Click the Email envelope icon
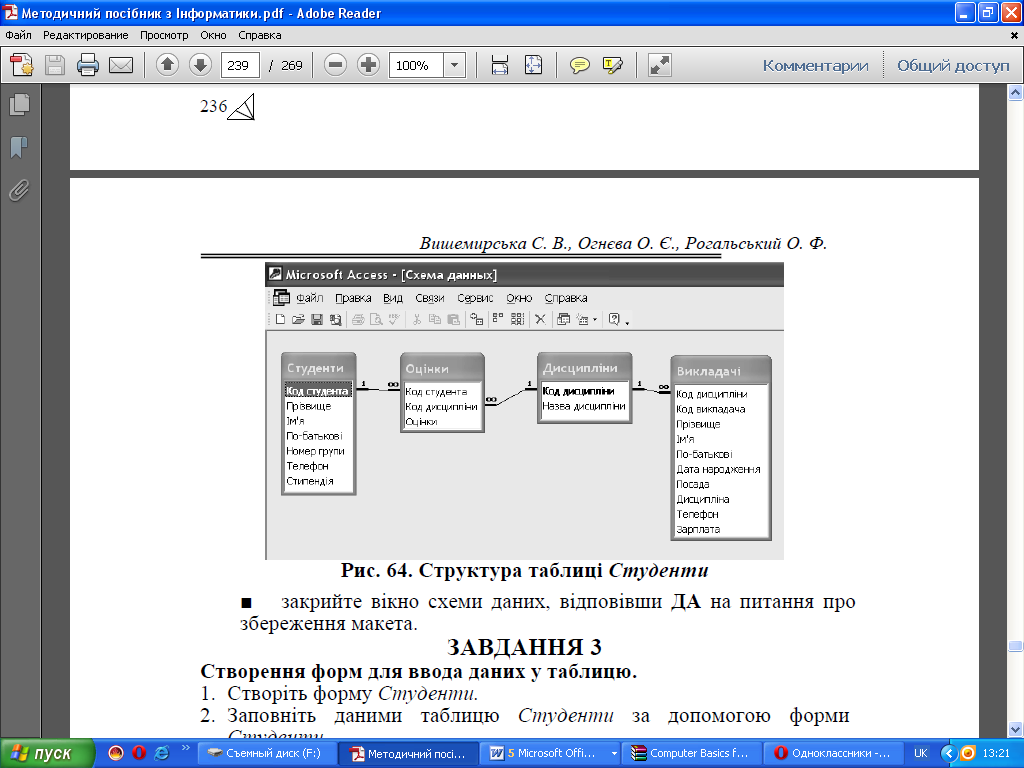Viewport: 1024px width, 768px height. [121, 65]
